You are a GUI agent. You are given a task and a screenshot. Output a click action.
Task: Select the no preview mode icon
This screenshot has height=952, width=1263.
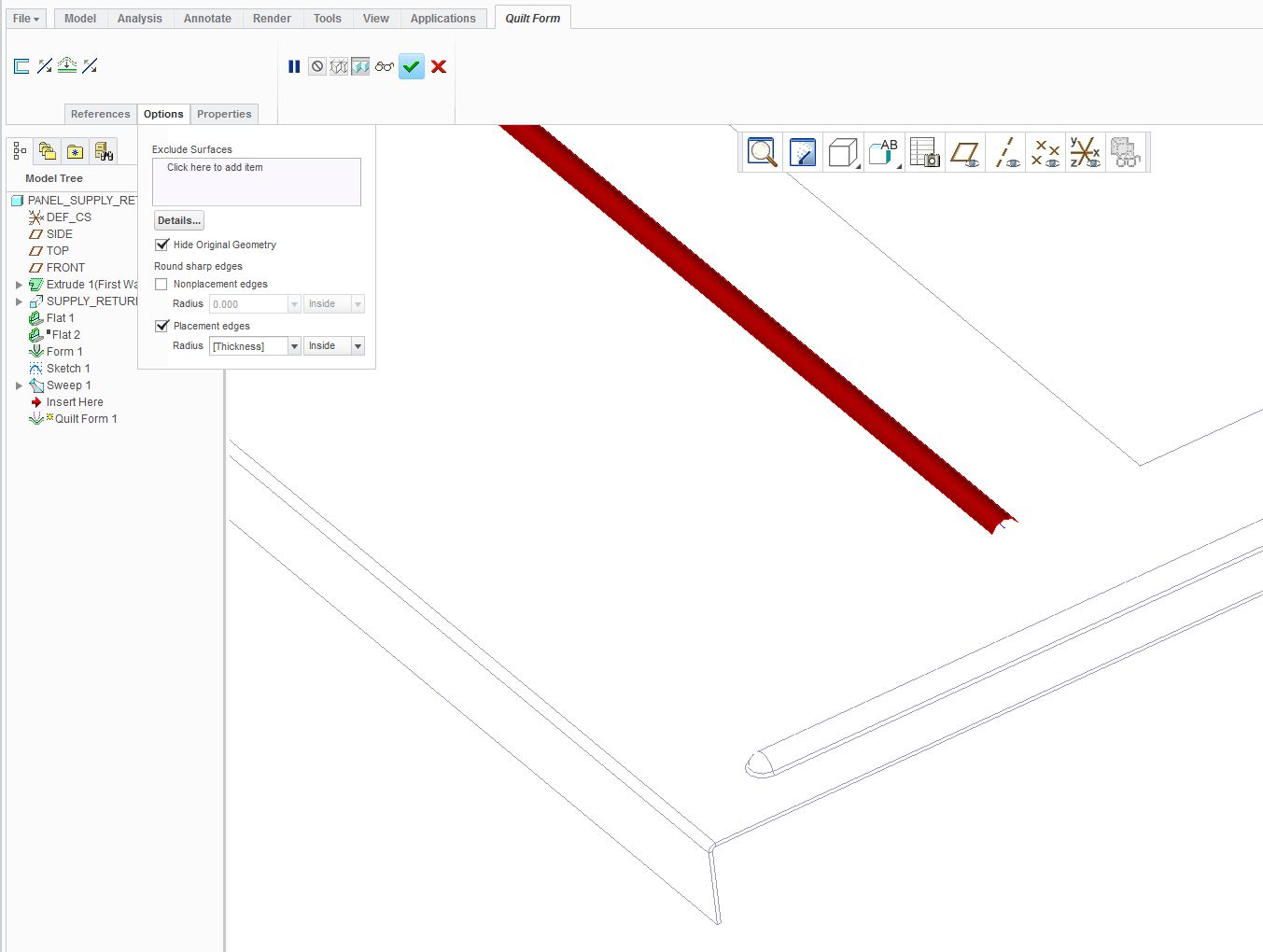pyautogui.click(x=317, y=66)
